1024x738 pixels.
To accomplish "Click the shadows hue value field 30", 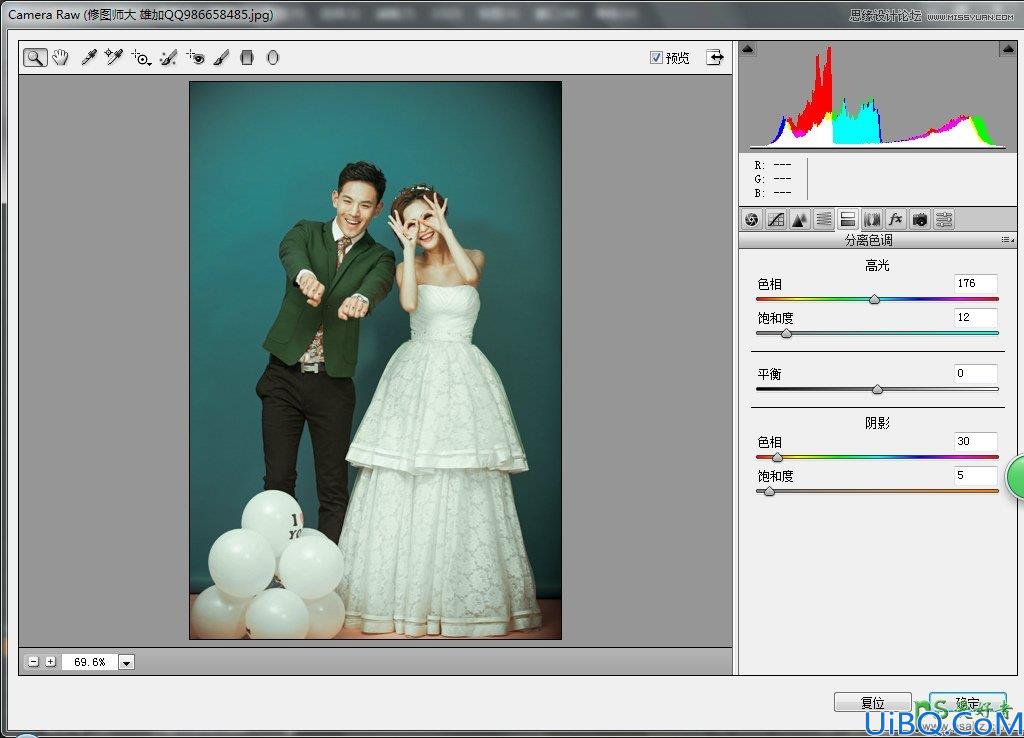I will [x=975, y=441].
